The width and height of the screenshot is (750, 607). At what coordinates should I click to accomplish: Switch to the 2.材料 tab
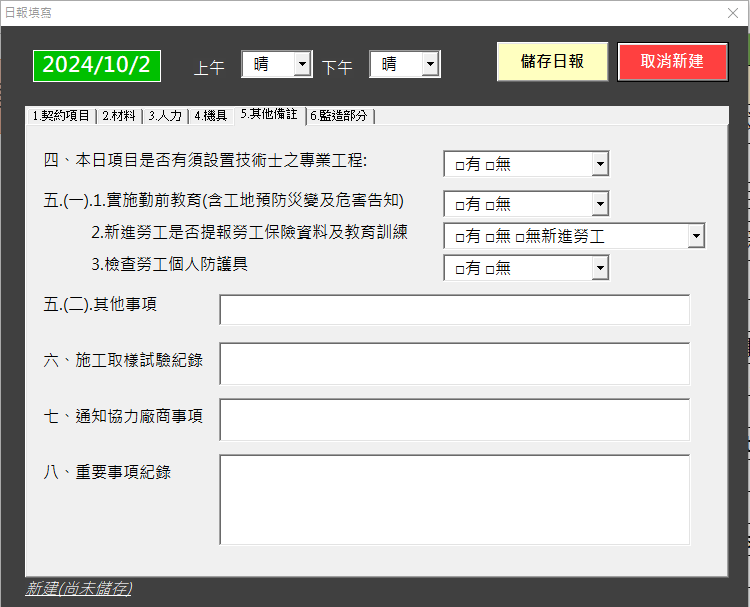tap(119, 116)
